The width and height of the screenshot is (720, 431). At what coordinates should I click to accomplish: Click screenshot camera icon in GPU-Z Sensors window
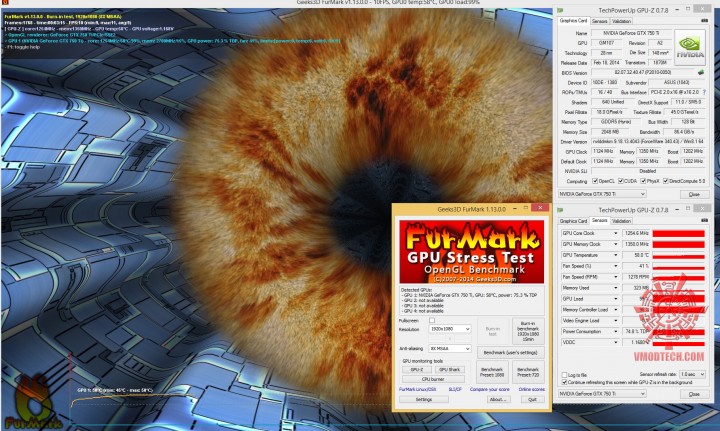pos(704,221)
